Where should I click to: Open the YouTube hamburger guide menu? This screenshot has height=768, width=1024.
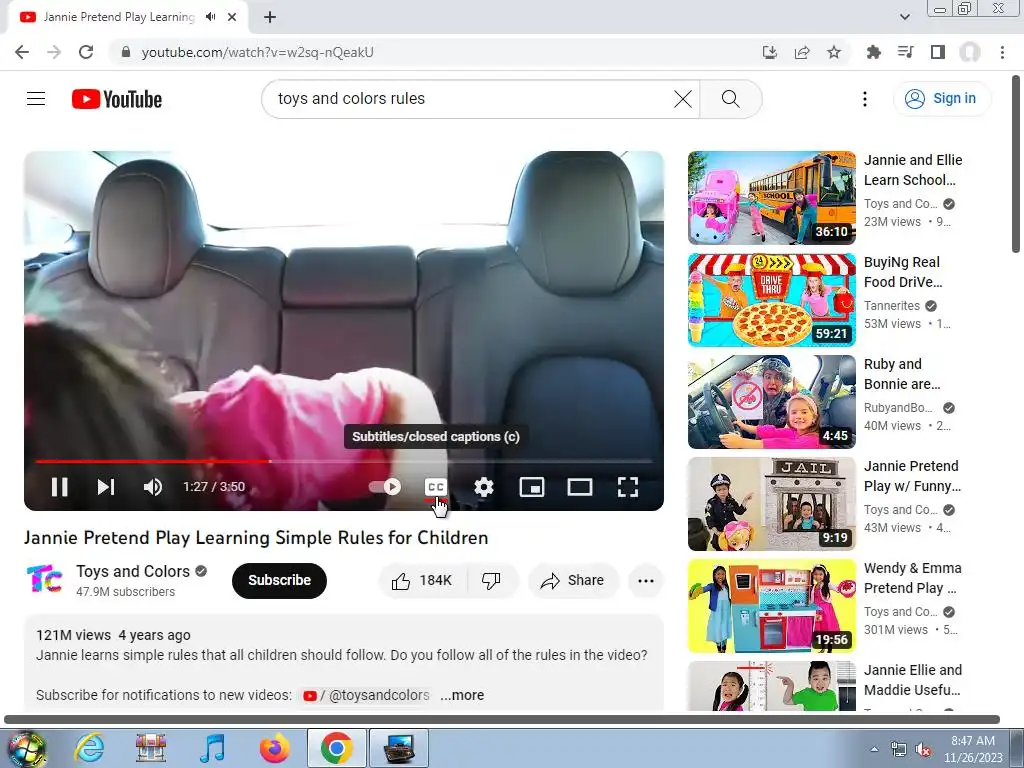point(36,99)
